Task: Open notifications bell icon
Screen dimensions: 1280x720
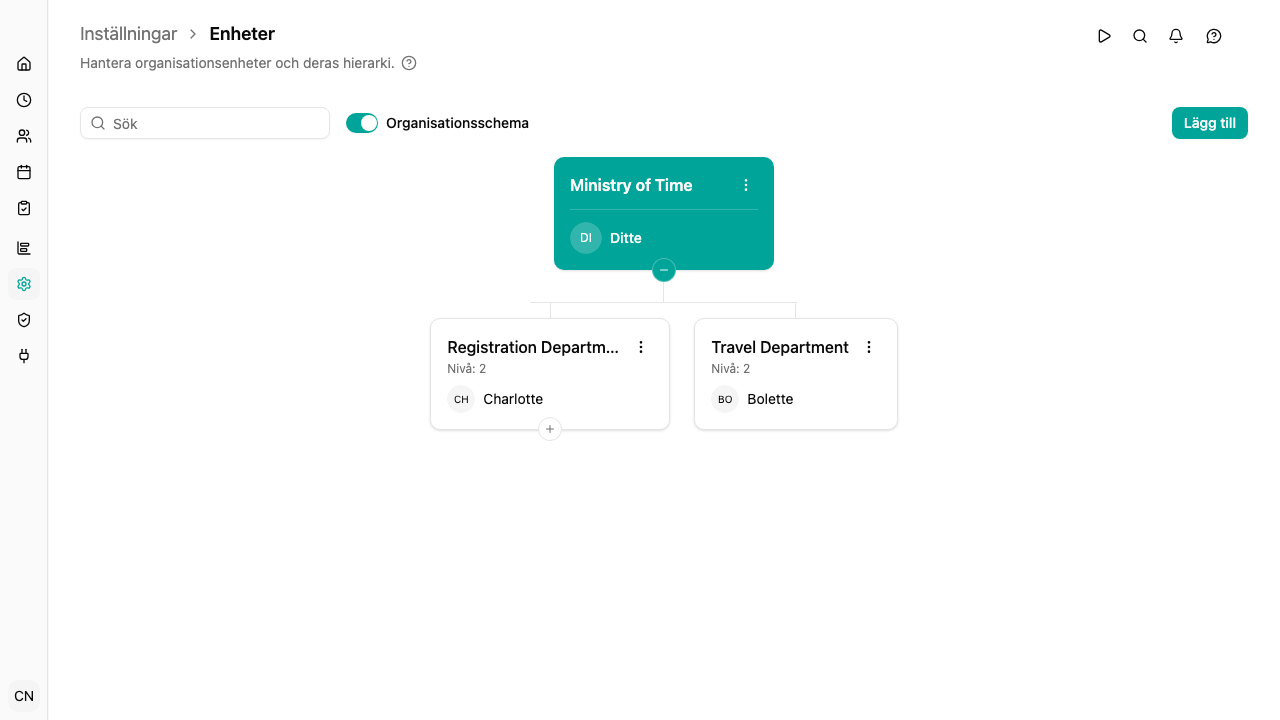Action: tap(1176, 36)
